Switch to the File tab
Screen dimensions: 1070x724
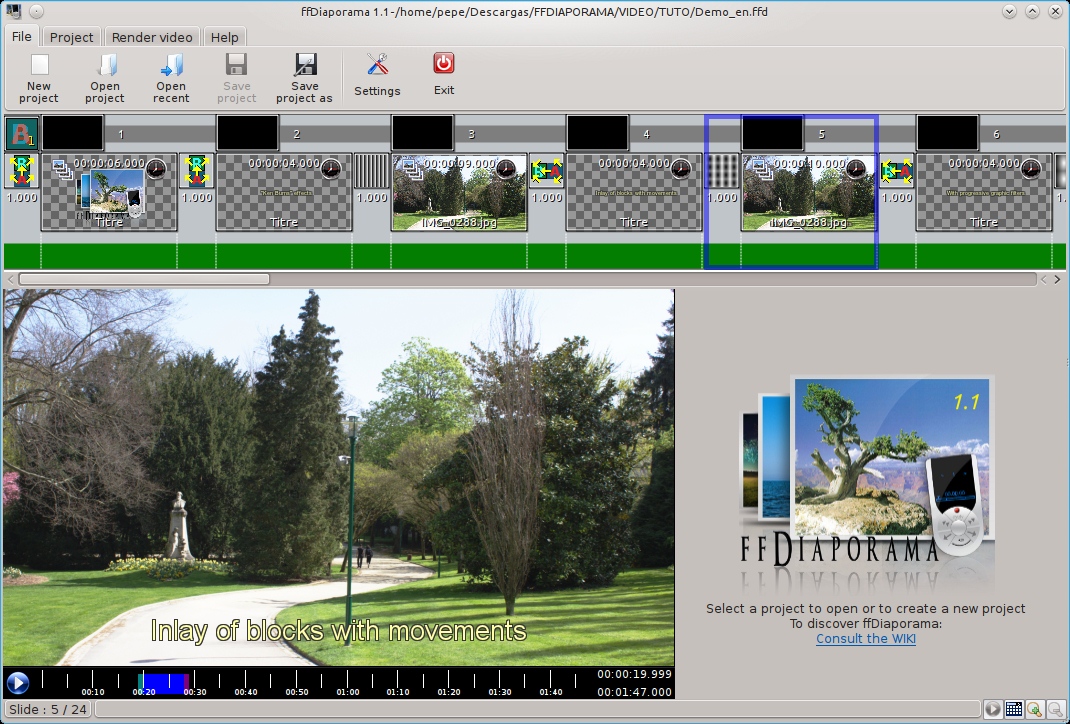coord(22,37)
